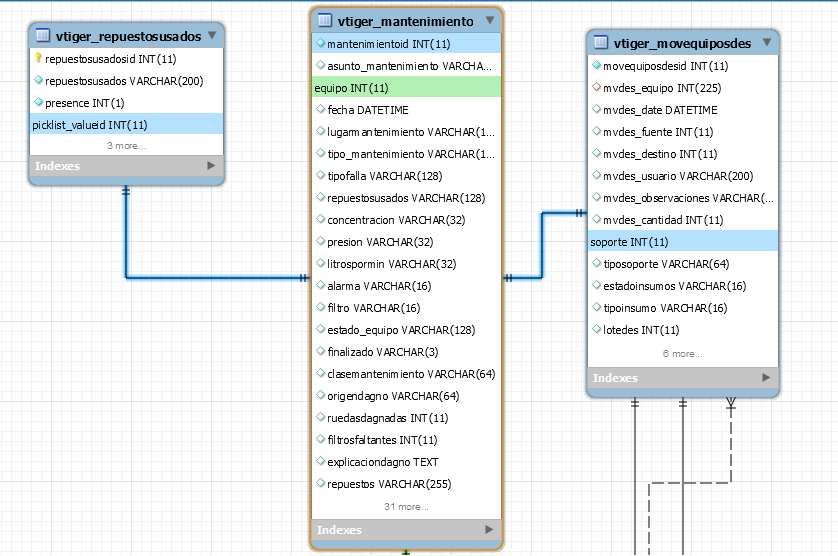Click the diamond icon beside mvdes_fuente INT(11)
838x556 pixels.
[596, 131]
